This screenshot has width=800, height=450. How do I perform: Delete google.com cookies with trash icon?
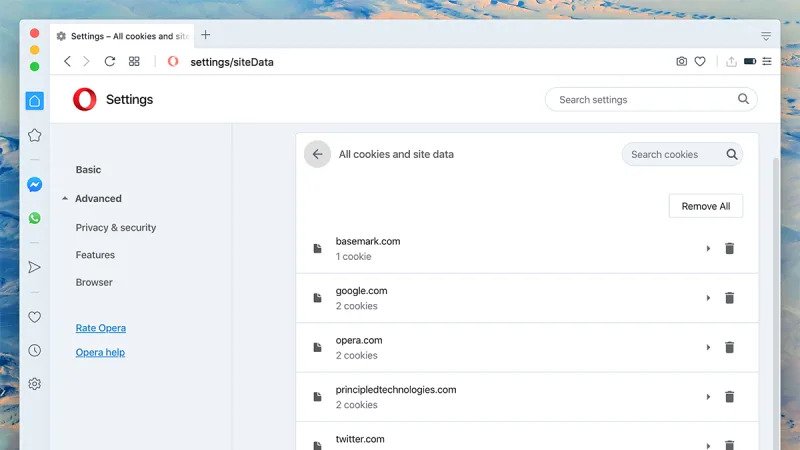730,298
